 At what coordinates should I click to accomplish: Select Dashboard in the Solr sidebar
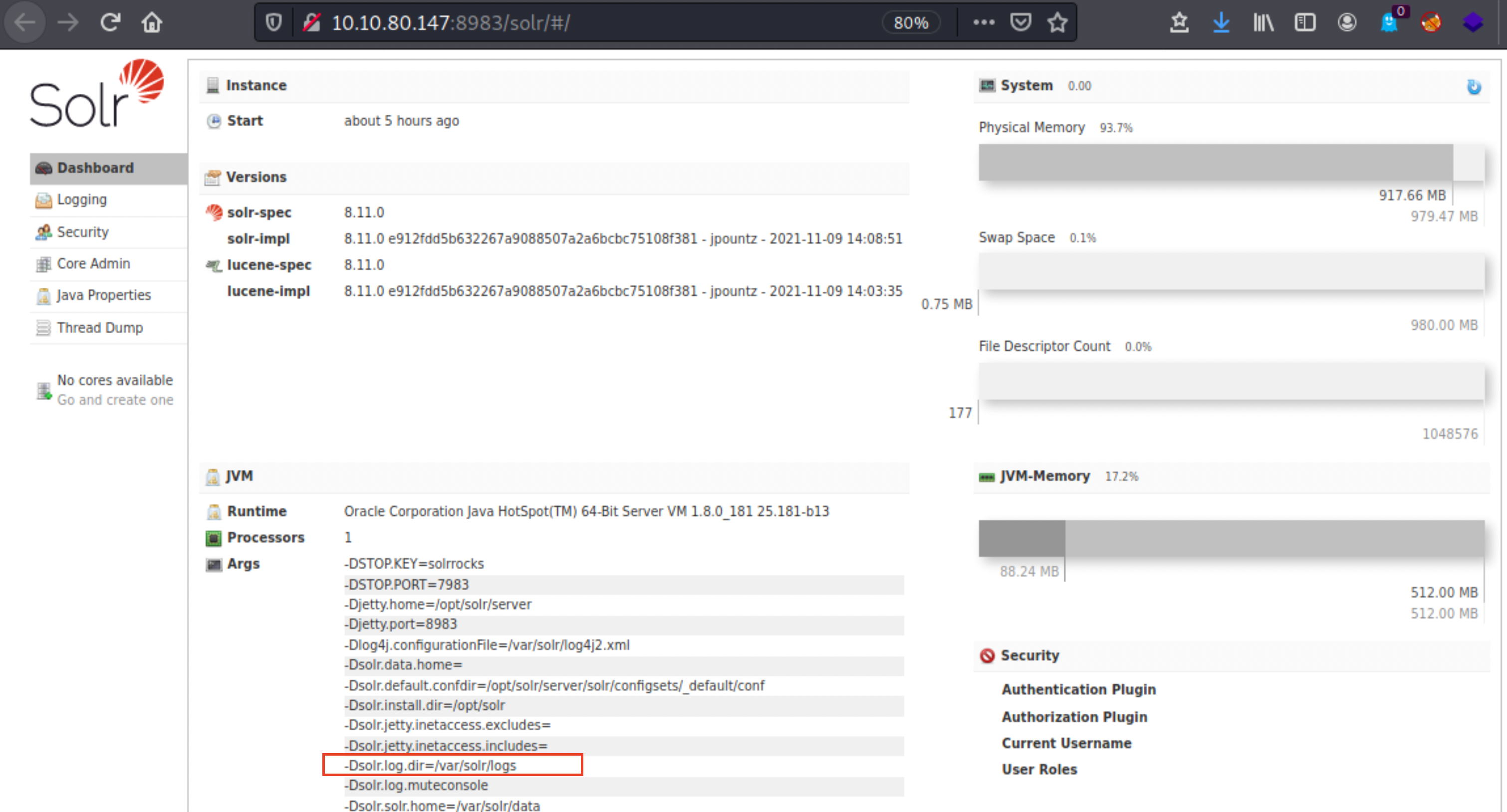pos(109,169)
